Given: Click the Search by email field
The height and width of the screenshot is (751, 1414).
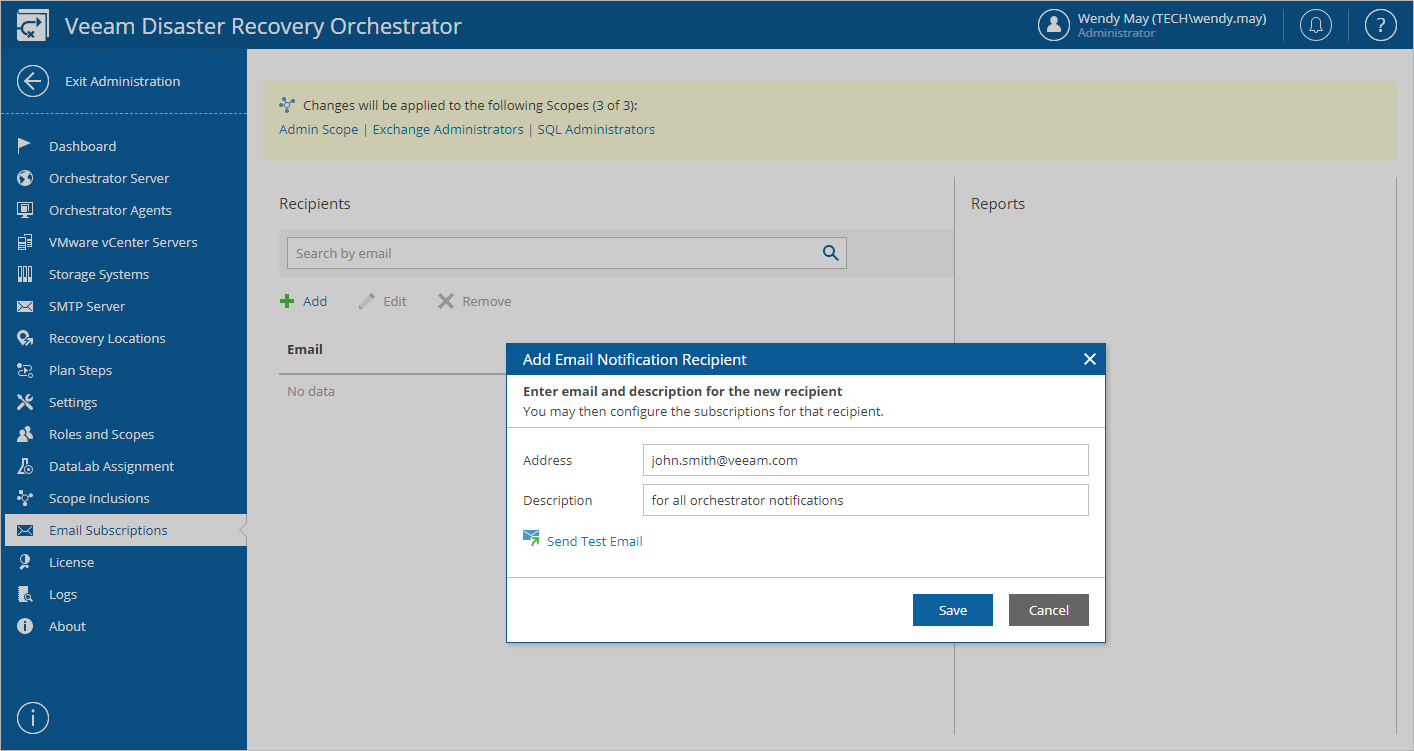Looking at the screenshot, I should click(566, 253).
